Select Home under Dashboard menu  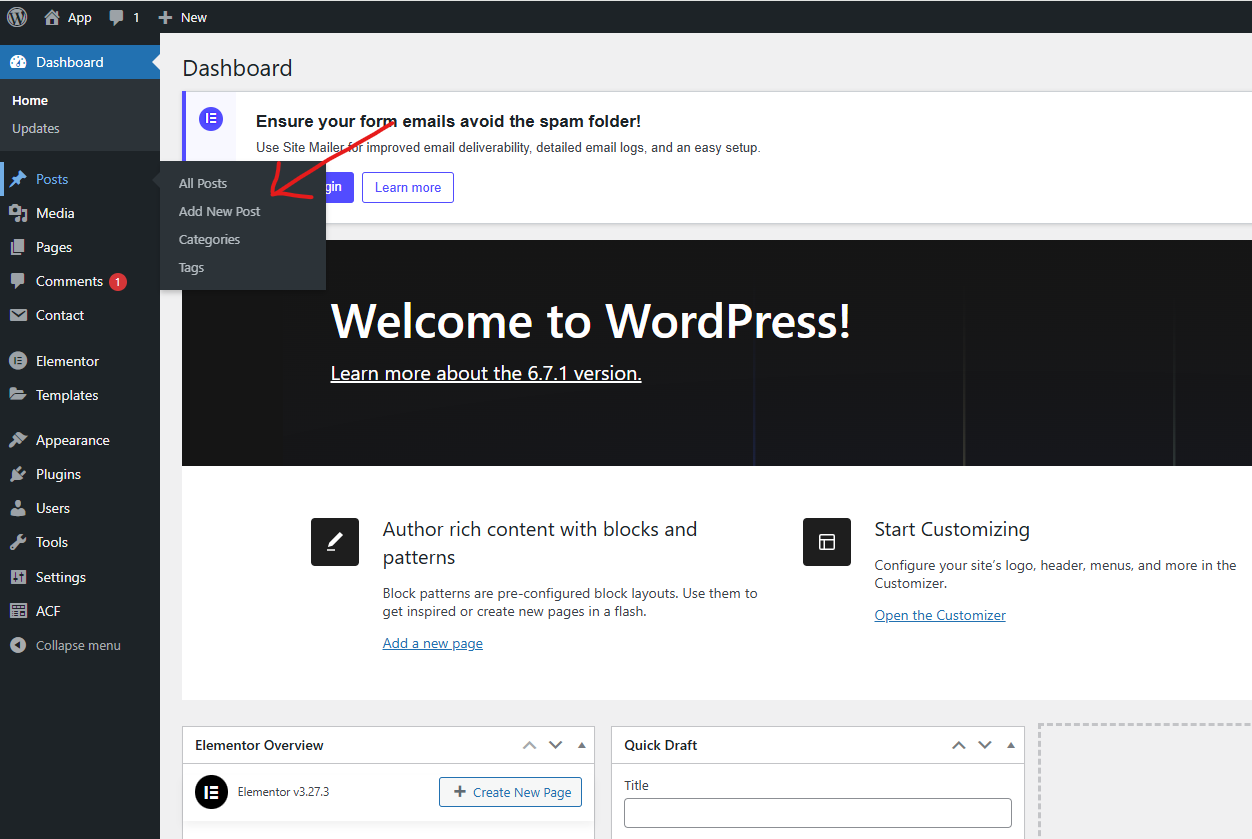(x=30, y=100)
